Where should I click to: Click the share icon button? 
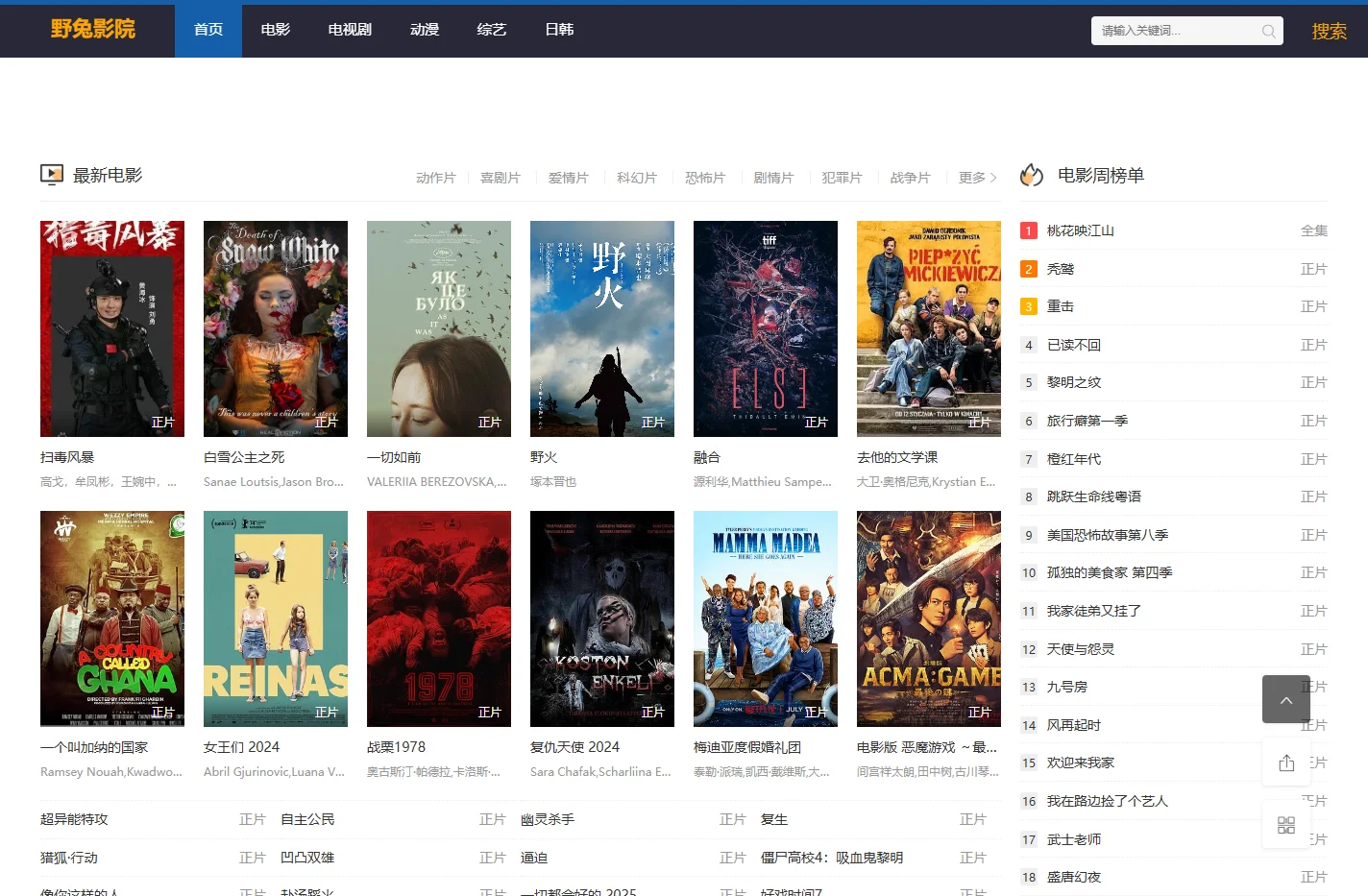(1286, 763)
